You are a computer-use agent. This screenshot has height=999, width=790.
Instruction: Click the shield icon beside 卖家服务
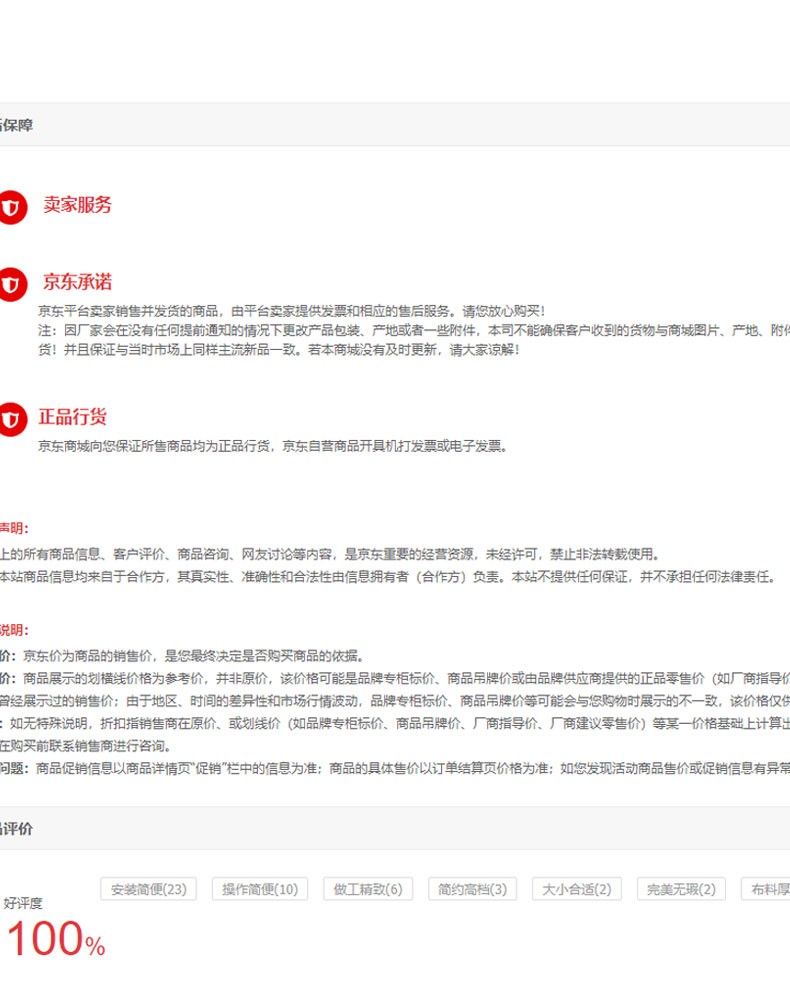coord(11,207)
